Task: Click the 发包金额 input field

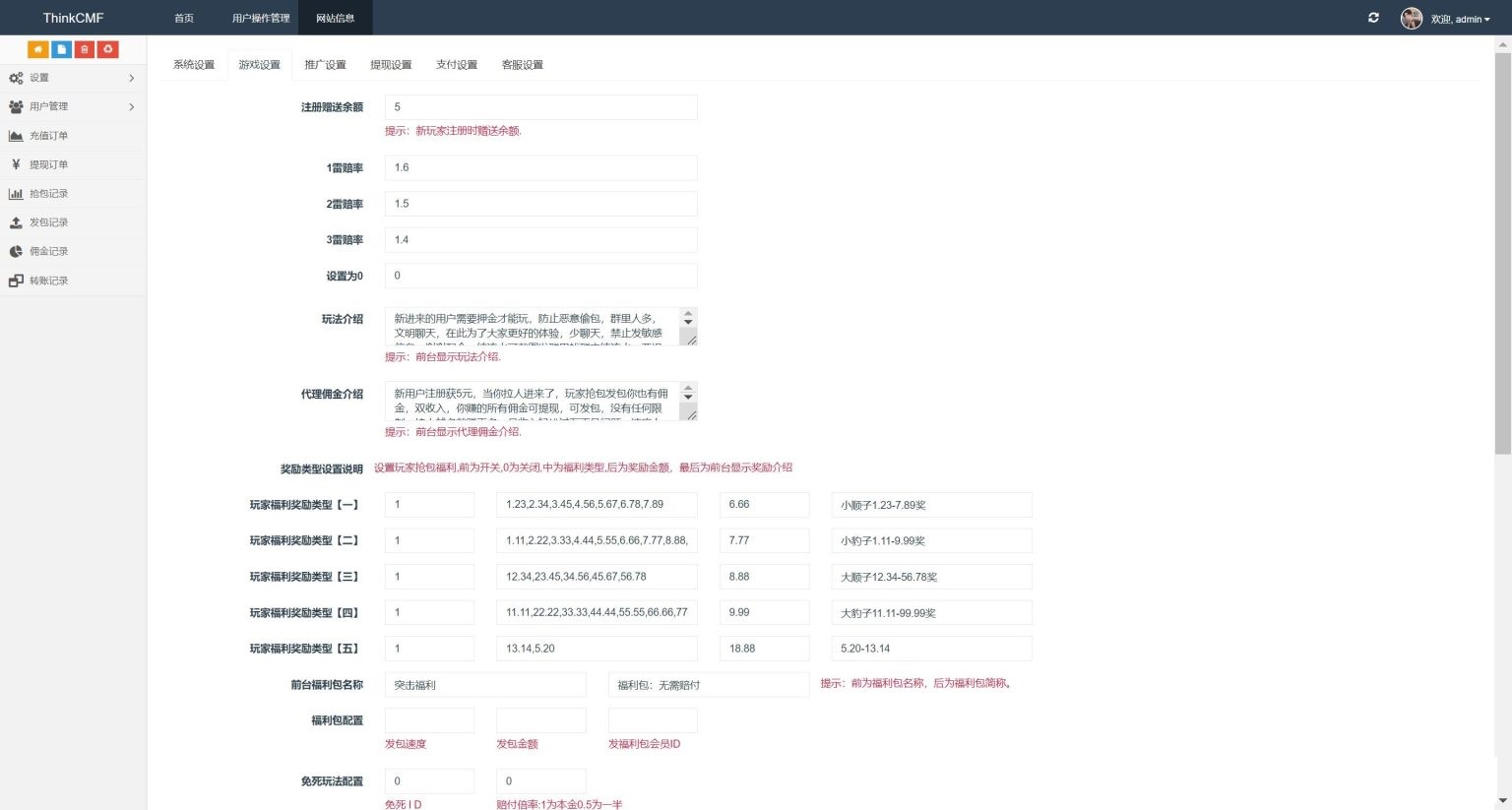Action: pos(540,720)
